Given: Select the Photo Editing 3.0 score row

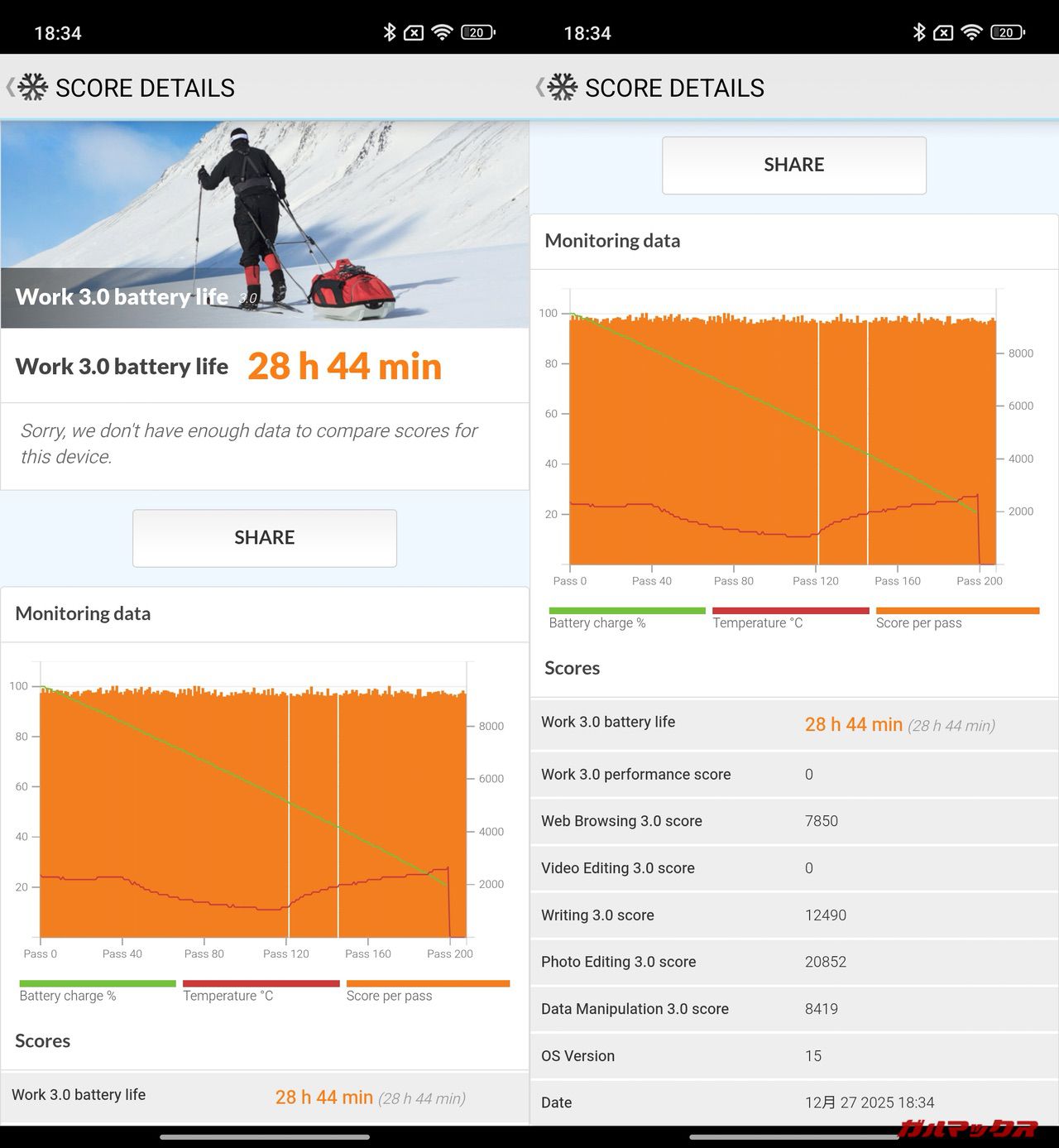Looking at the screenshot, I should pos(794,962).
